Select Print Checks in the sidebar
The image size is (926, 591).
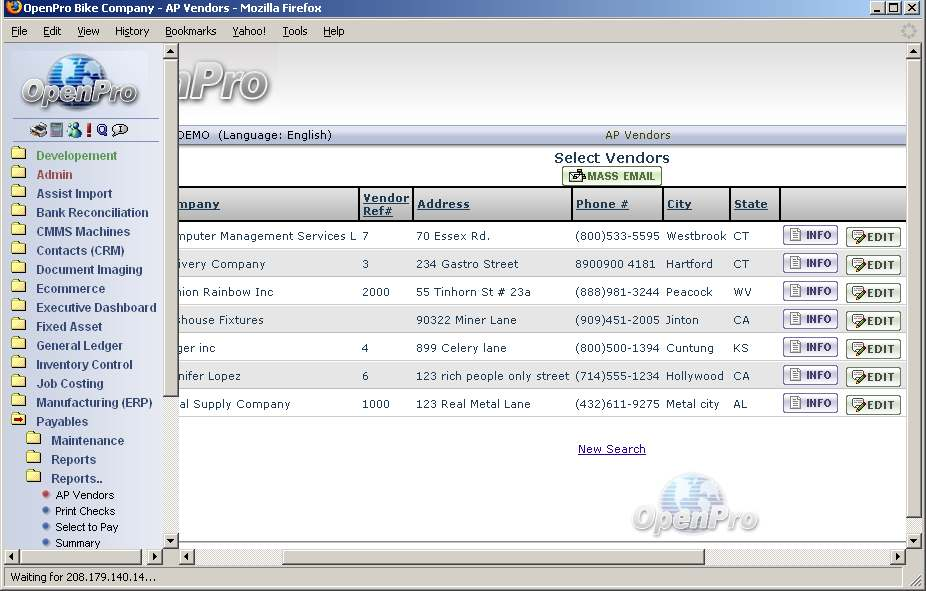pos(85,511)
